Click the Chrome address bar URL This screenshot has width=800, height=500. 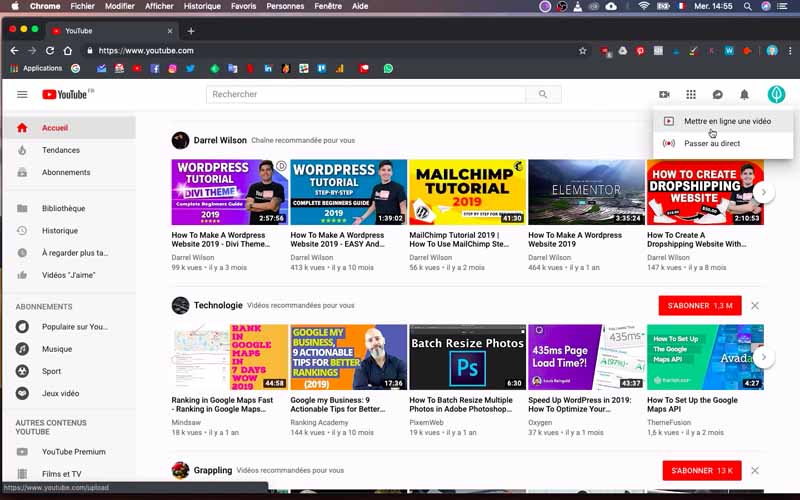tap(146, 51)
